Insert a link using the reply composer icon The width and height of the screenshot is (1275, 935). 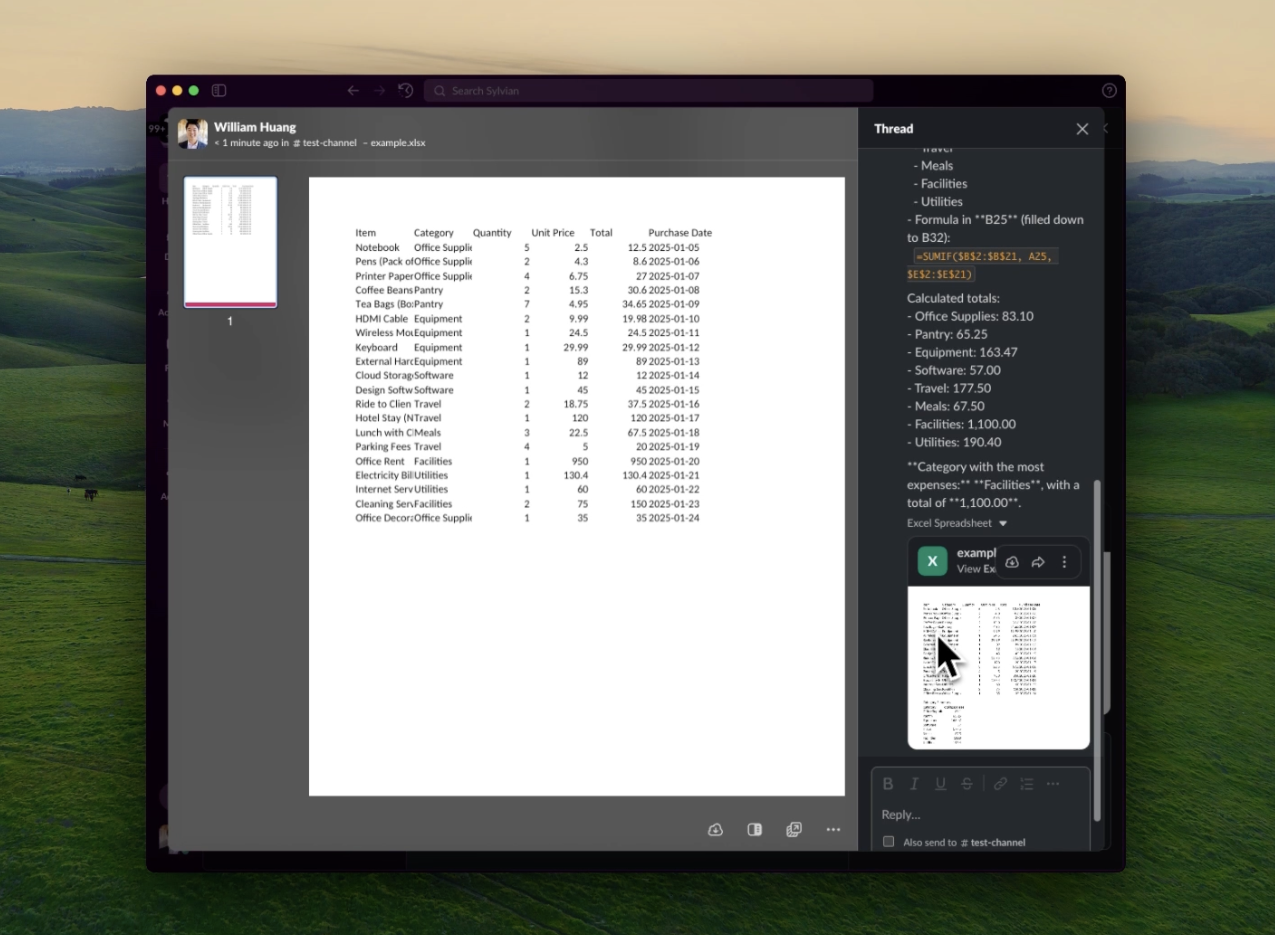pyautogui.click(x=999, y=783)
